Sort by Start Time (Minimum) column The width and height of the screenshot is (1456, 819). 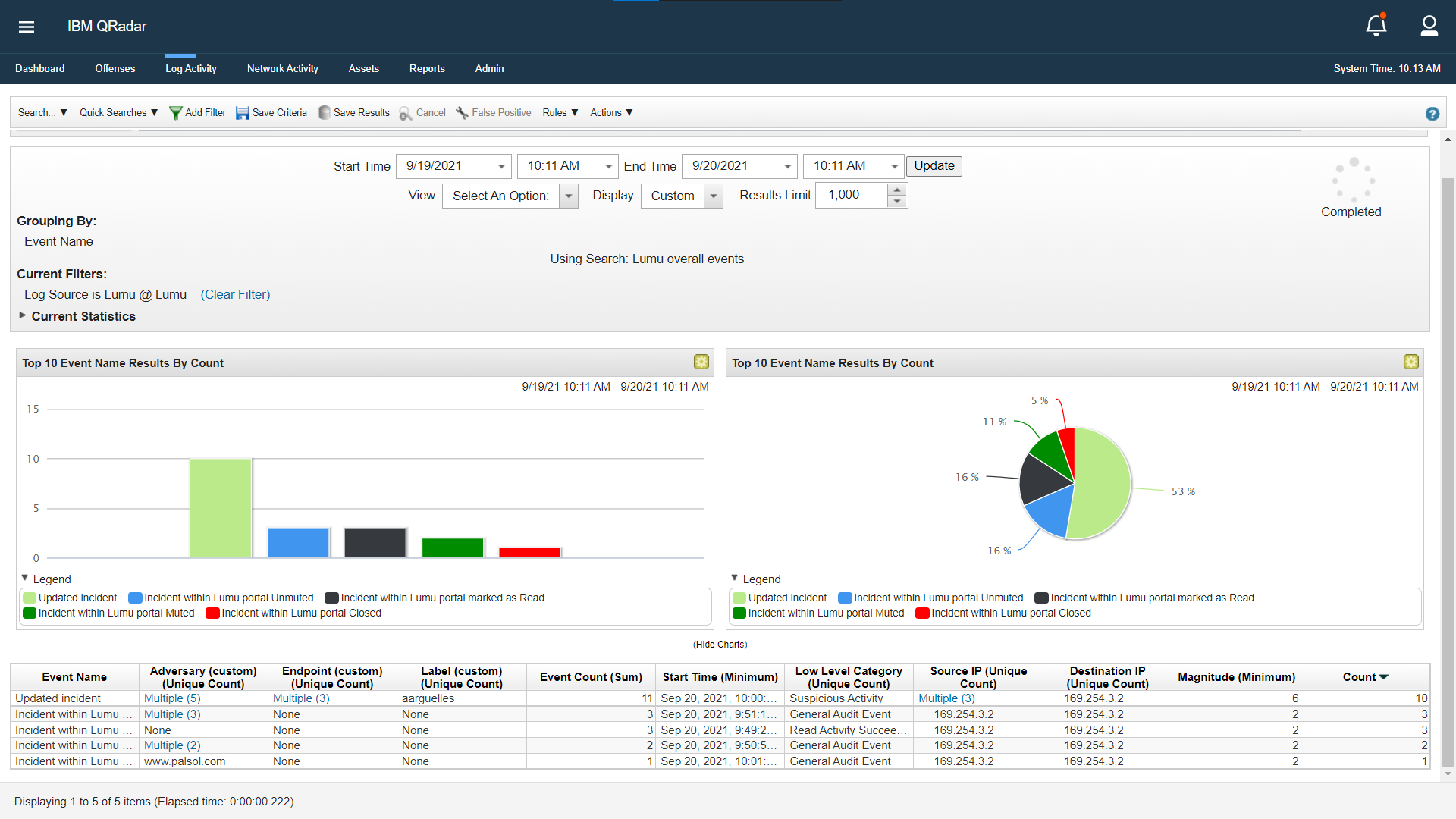[x=720, y=677]
